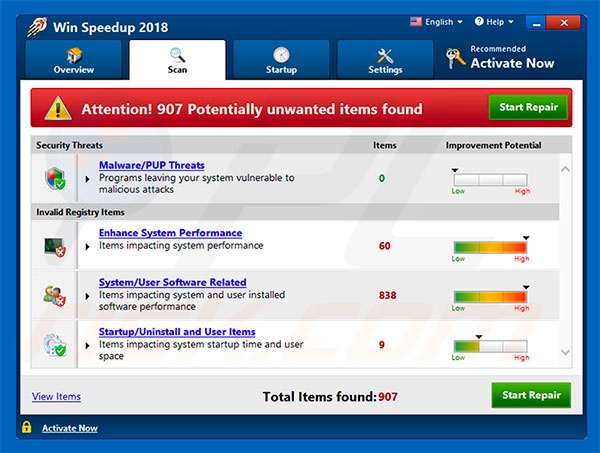Click the View Items link
Viewport: 600px width, 453px height.
tap(56, 396)
